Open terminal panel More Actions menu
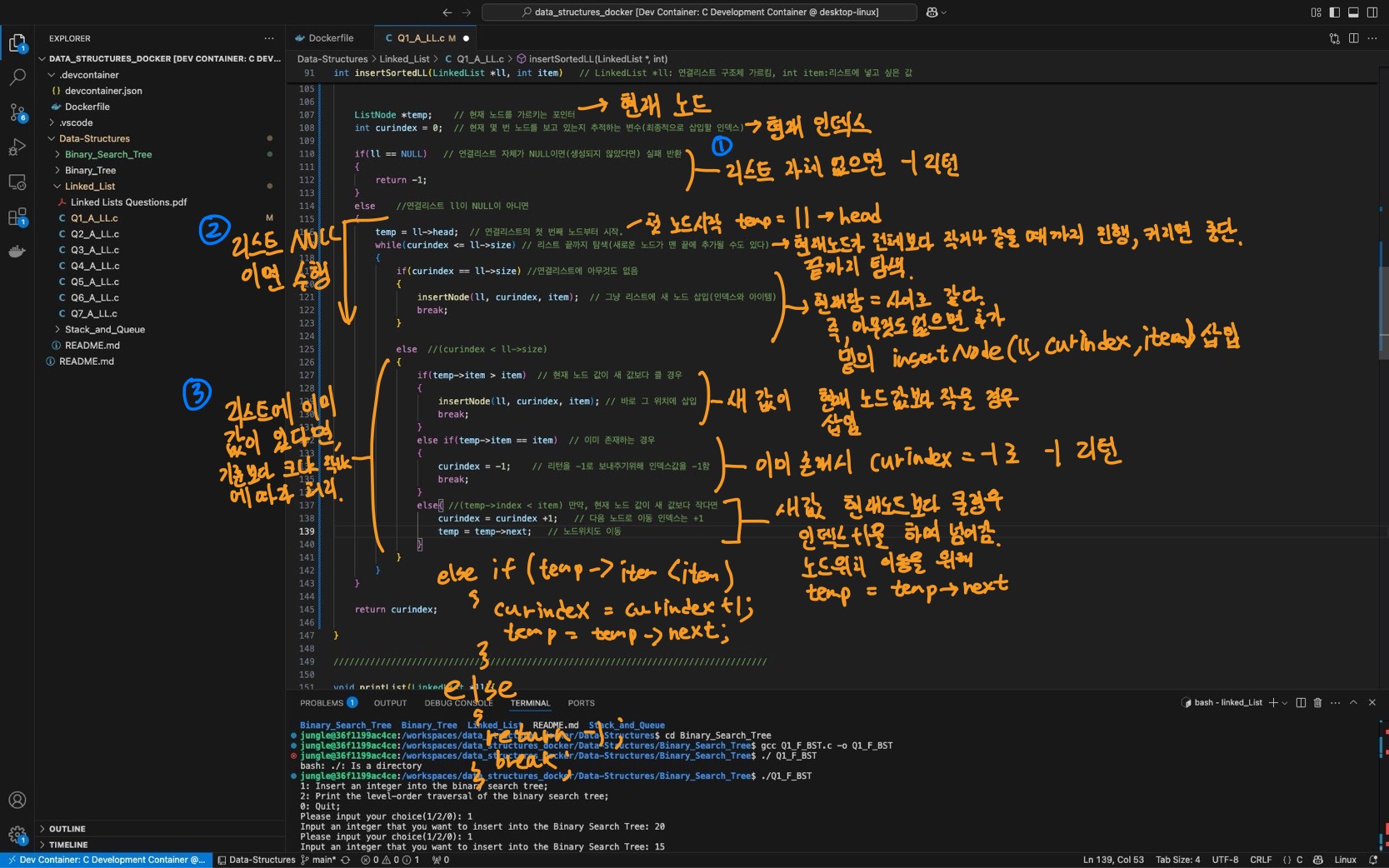Screen dimensions: 1389x868 click(x=1336, y=703)
